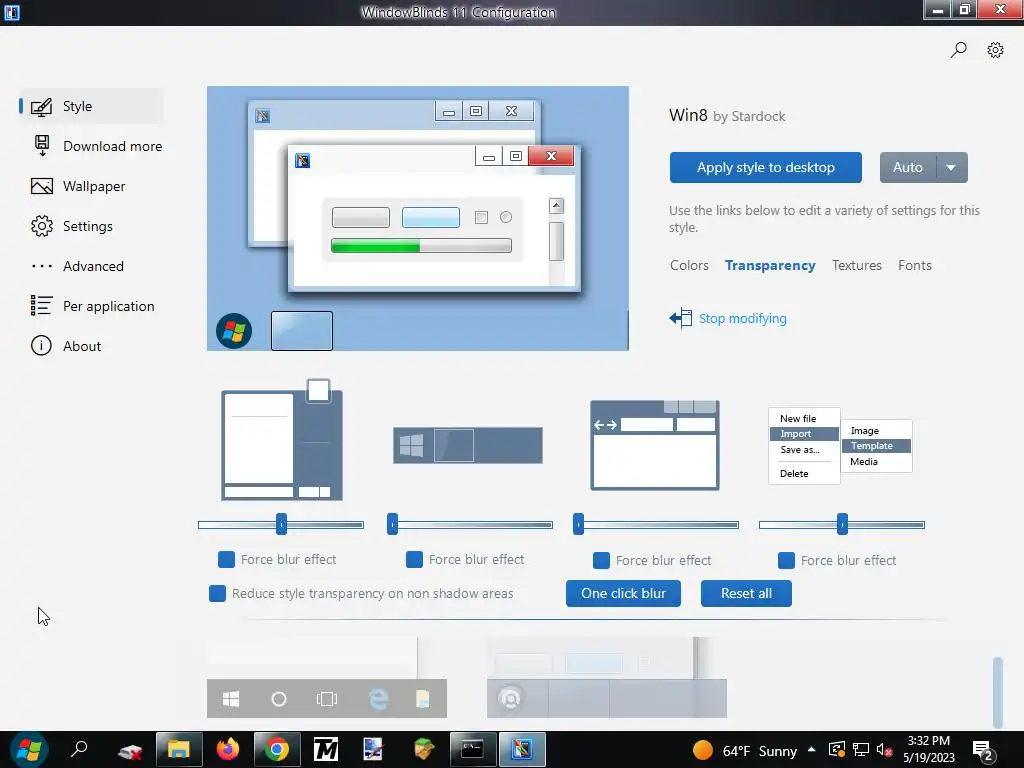Toggle Reduce style transparency on non shadow areas
The height and width of the screenshot is (768, 1024).
[217, 593]
